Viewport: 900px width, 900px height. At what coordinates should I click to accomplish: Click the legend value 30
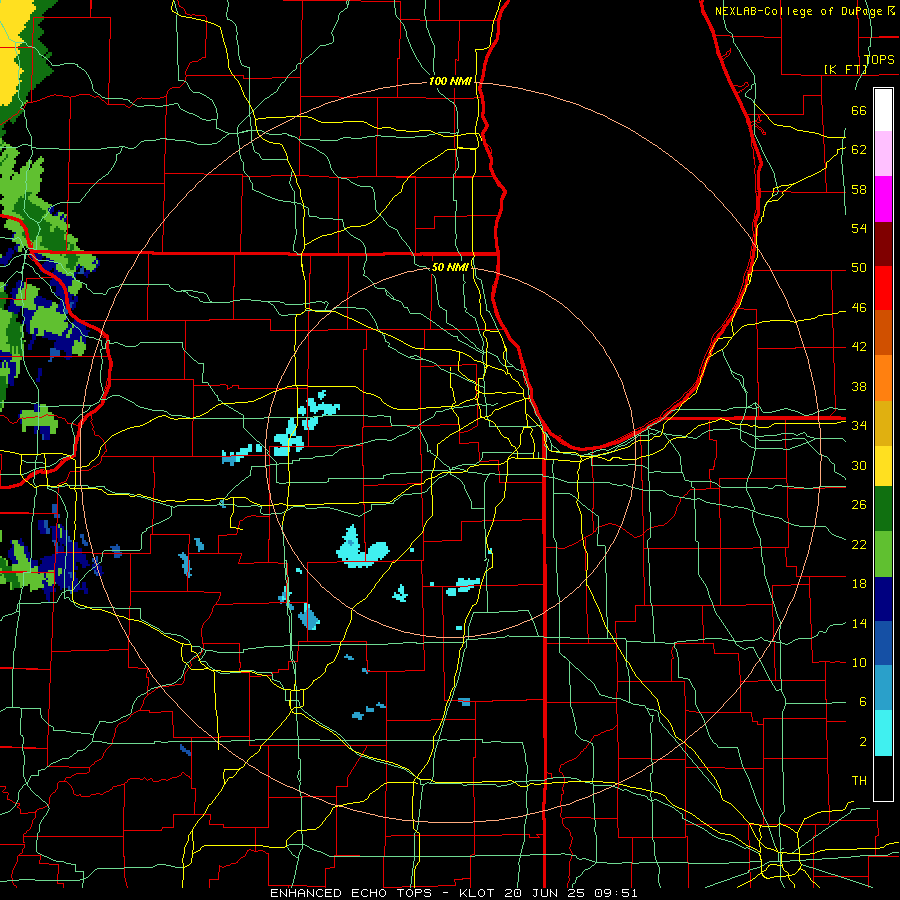[x=859, y=465]
